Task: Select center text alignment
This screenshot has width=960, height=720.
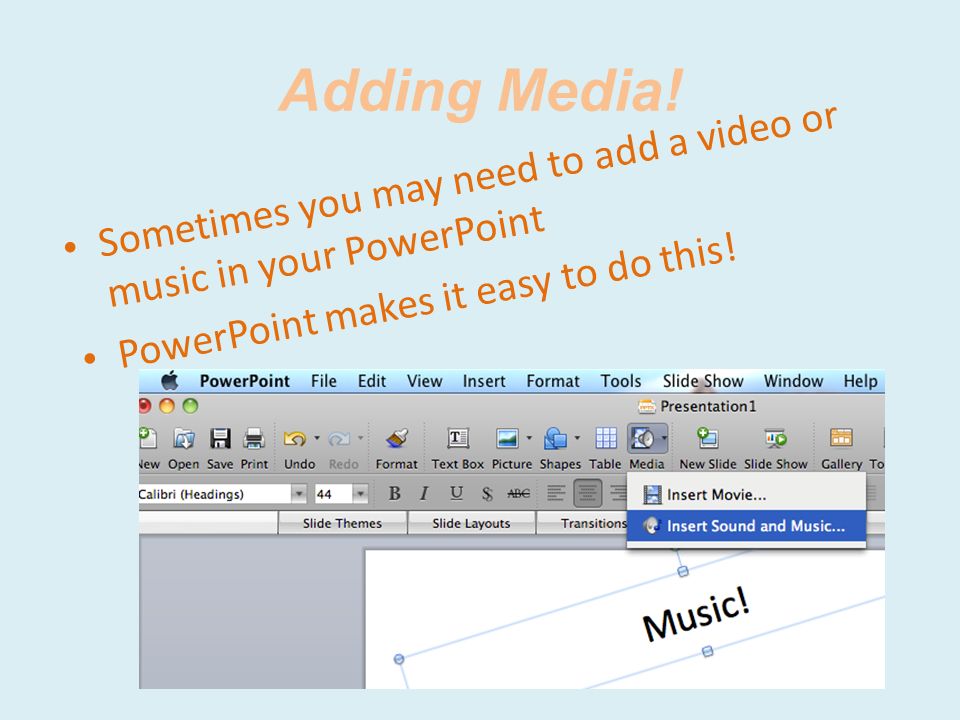Action: click(x=588, y=493)
